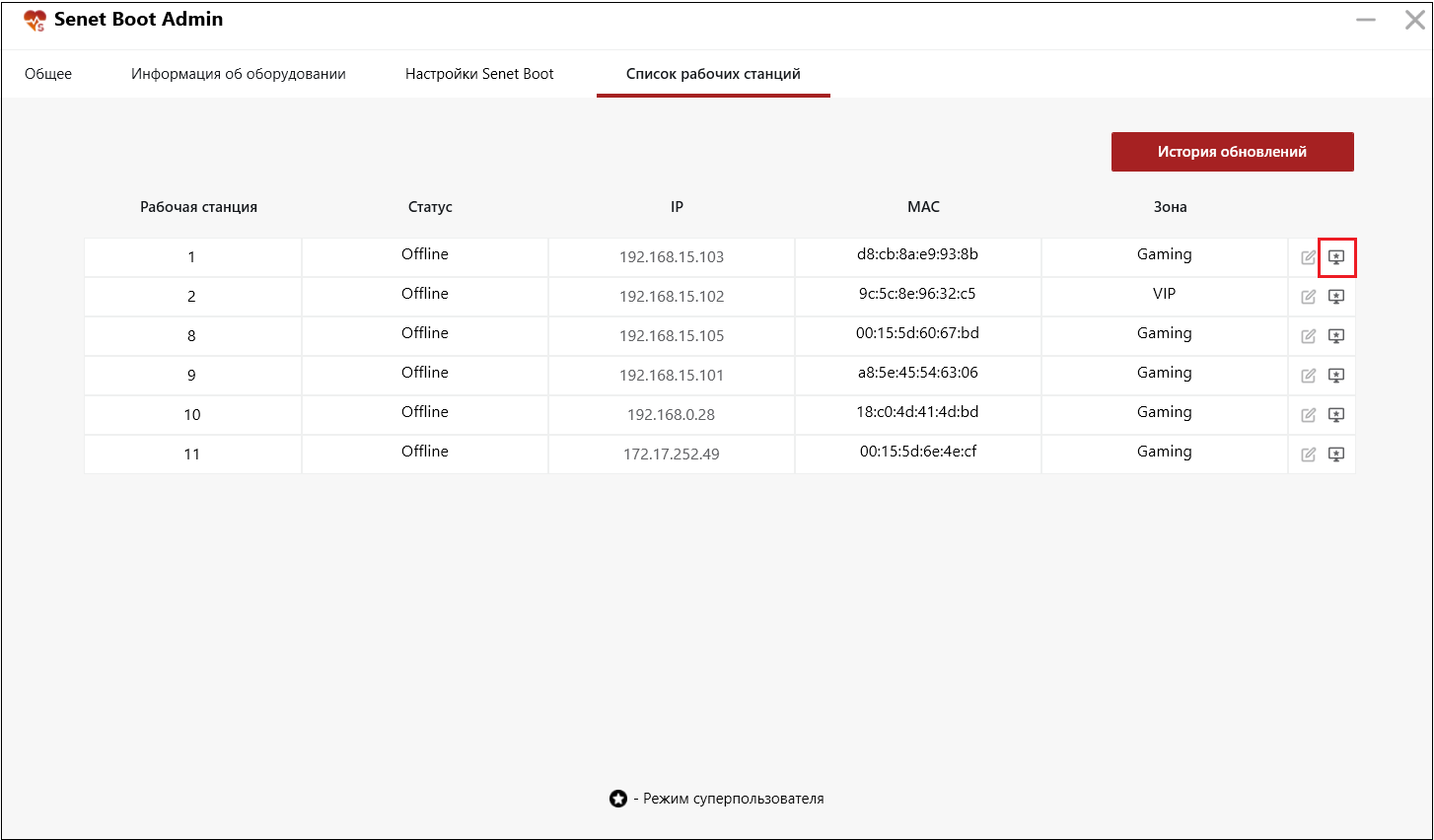The height and width of the screenshot is (840, 1434).
Task: Edit workstation 2 with pencil icon
Action: [1309, 297]
